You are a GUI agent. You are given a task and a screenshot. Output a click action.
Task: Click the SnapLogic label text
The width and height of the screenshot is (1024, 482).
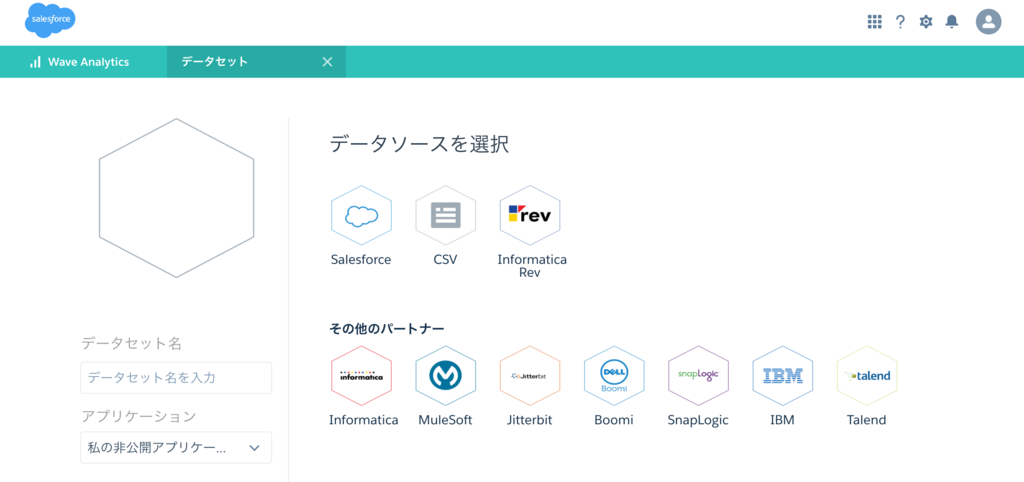coord(698,420)
